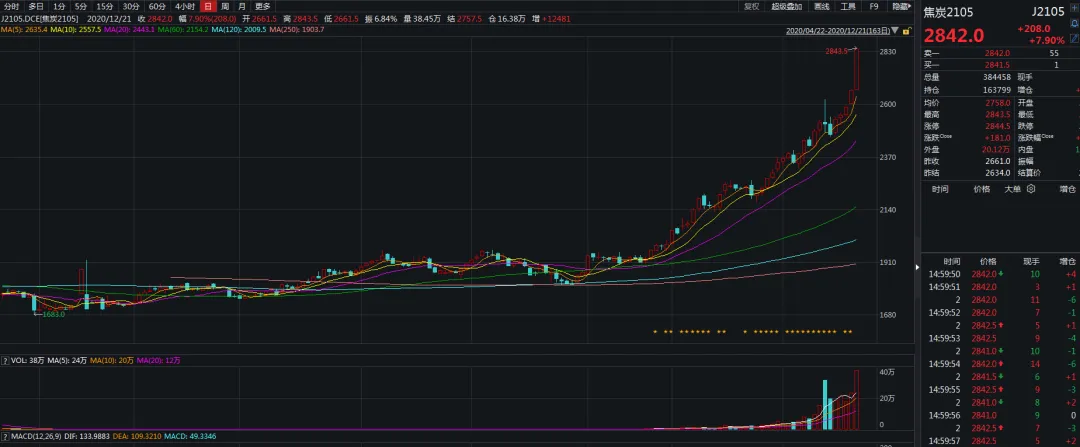
Task: Open the 超级叠加 overlay option
Action: coord(787,6)
